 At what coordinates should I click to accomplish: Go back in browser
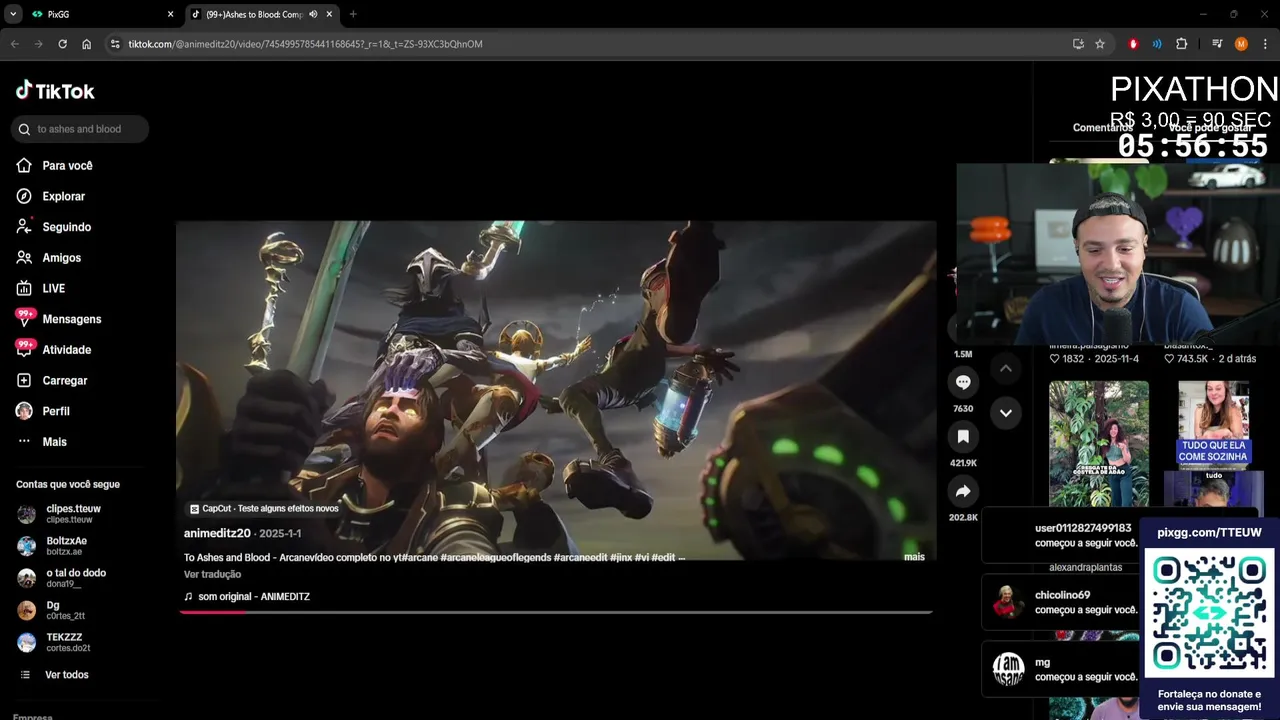pyautogui.click(x=14, y=44)
